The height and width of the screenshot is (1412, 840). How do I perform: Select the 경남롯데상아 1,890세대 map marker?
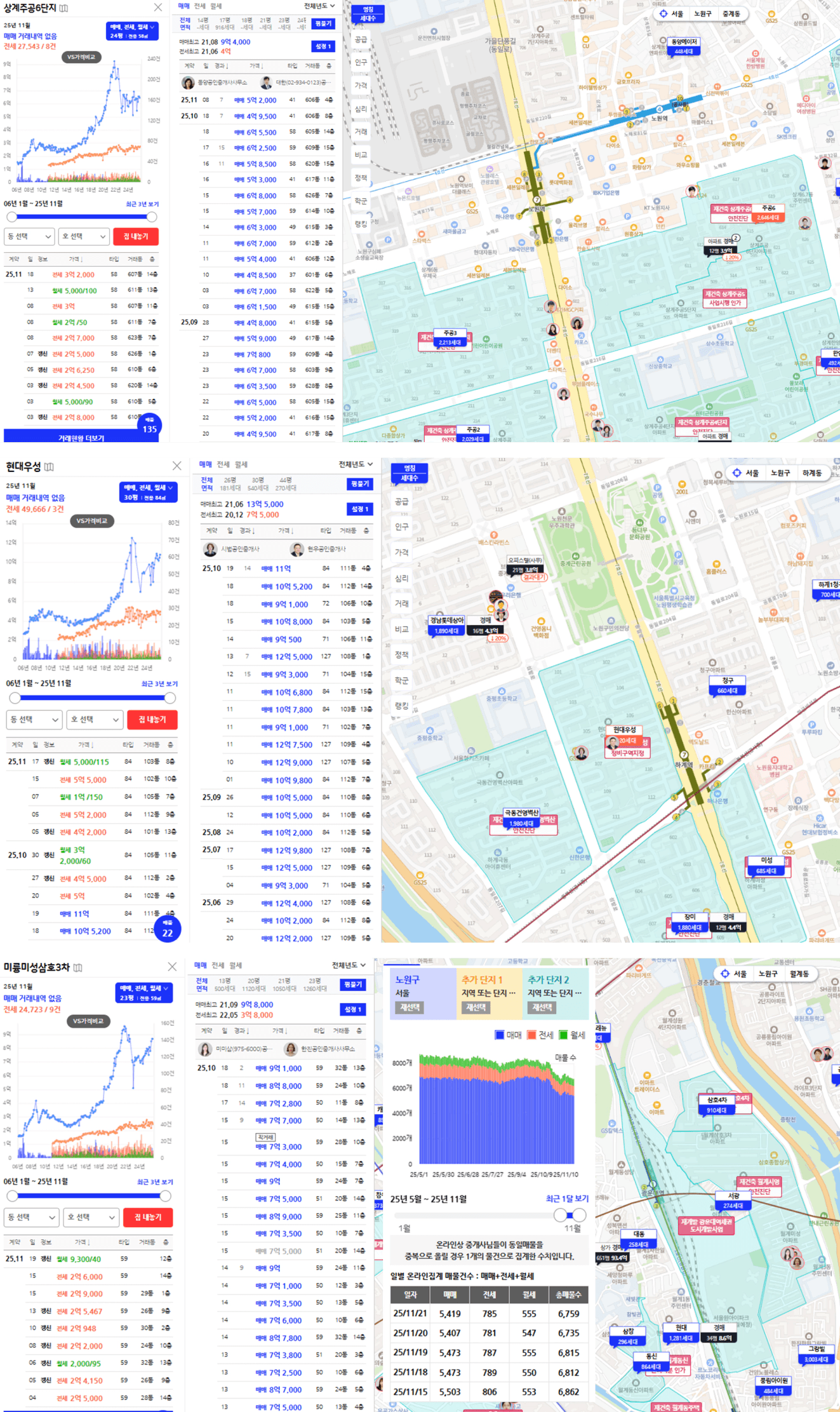coord(447,626)
